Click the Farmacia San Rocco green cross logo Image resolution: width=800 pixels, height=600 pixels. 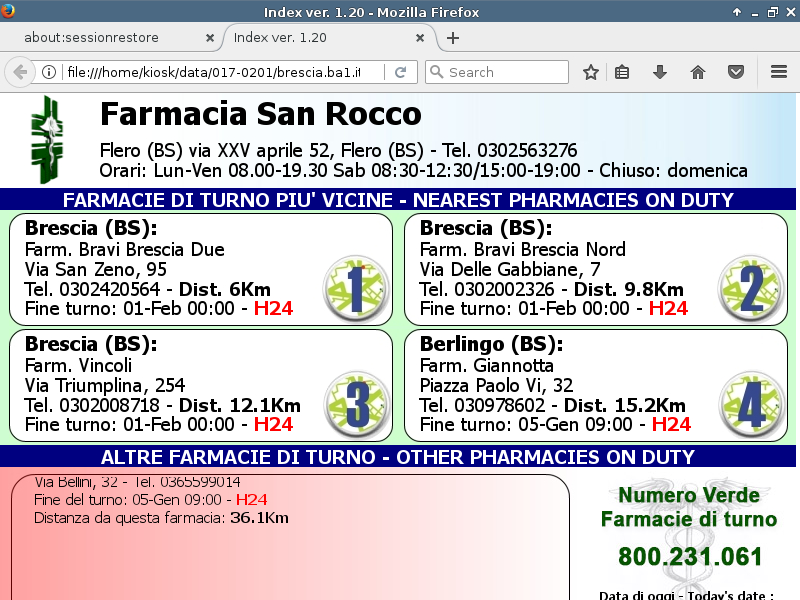pyautogui.click(x=45, y=139)
